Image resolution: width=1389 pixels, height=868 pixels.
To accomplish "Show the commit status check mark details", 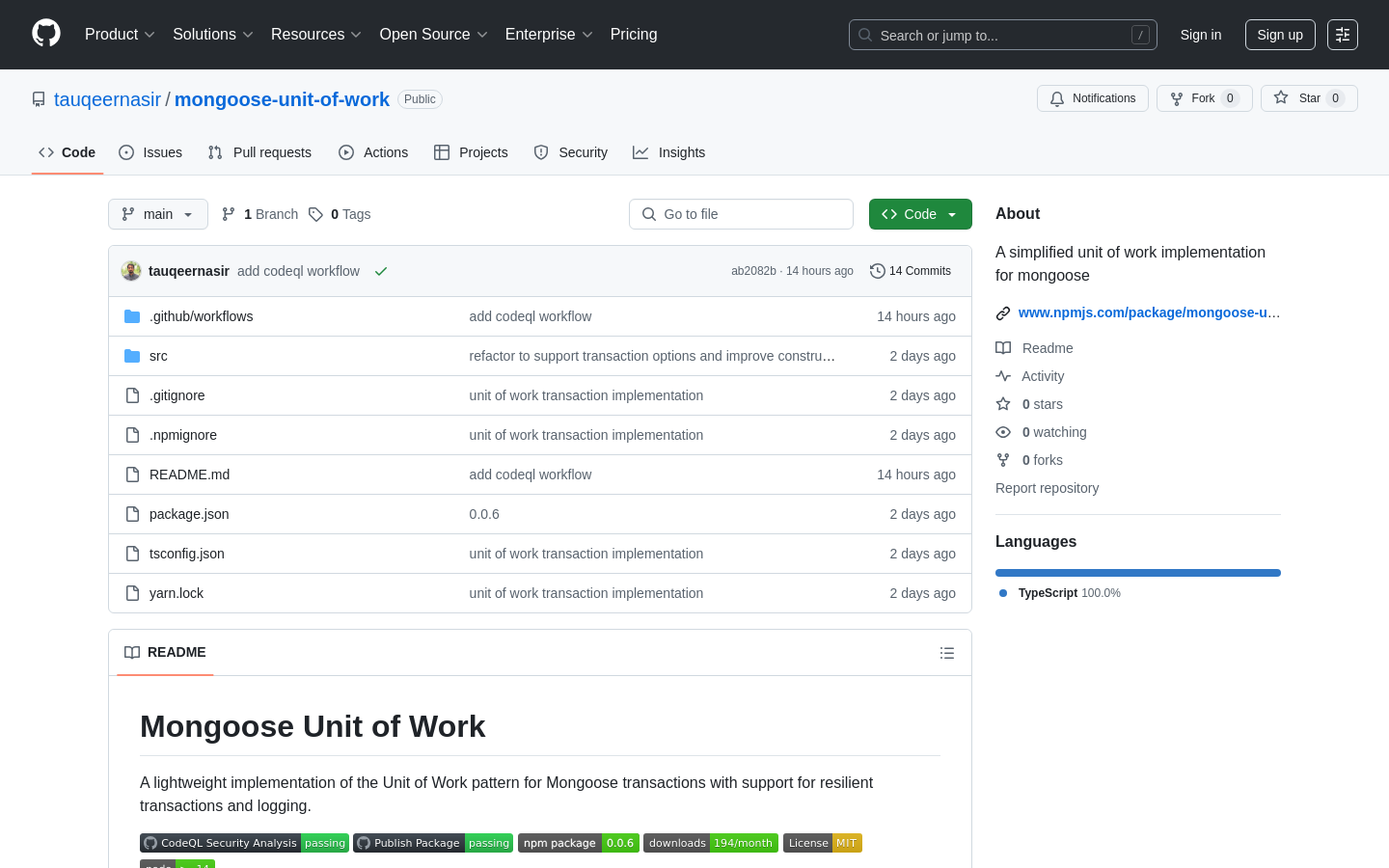I will click(381, 271).
